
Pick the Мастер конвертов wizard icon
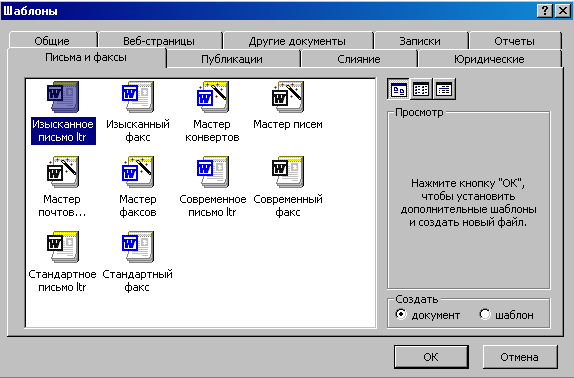coord(213,97)
